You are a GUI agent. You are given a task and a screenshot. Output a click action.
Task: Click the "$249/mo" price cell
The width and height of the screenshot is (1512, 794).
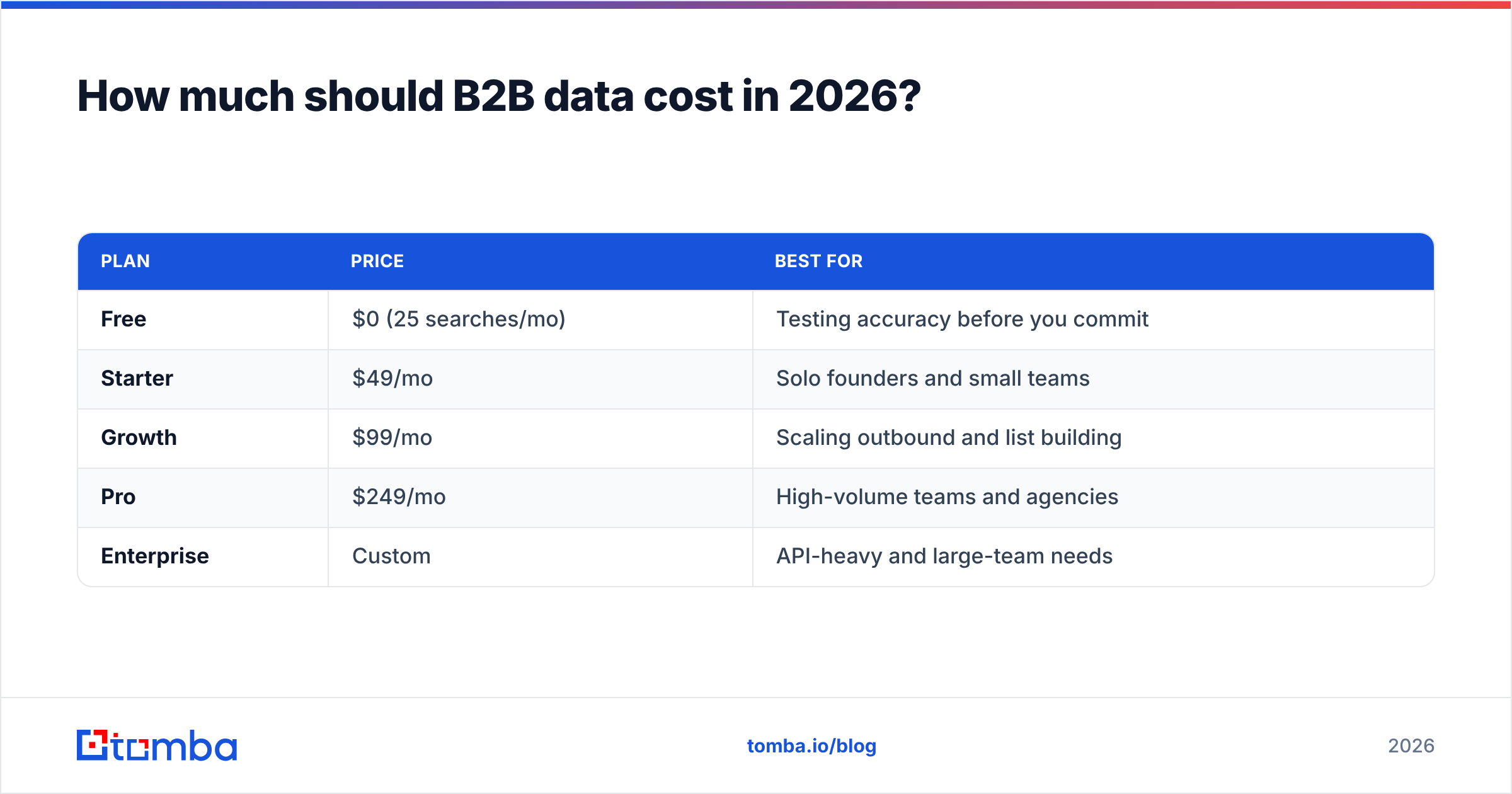tap(541, 497)
